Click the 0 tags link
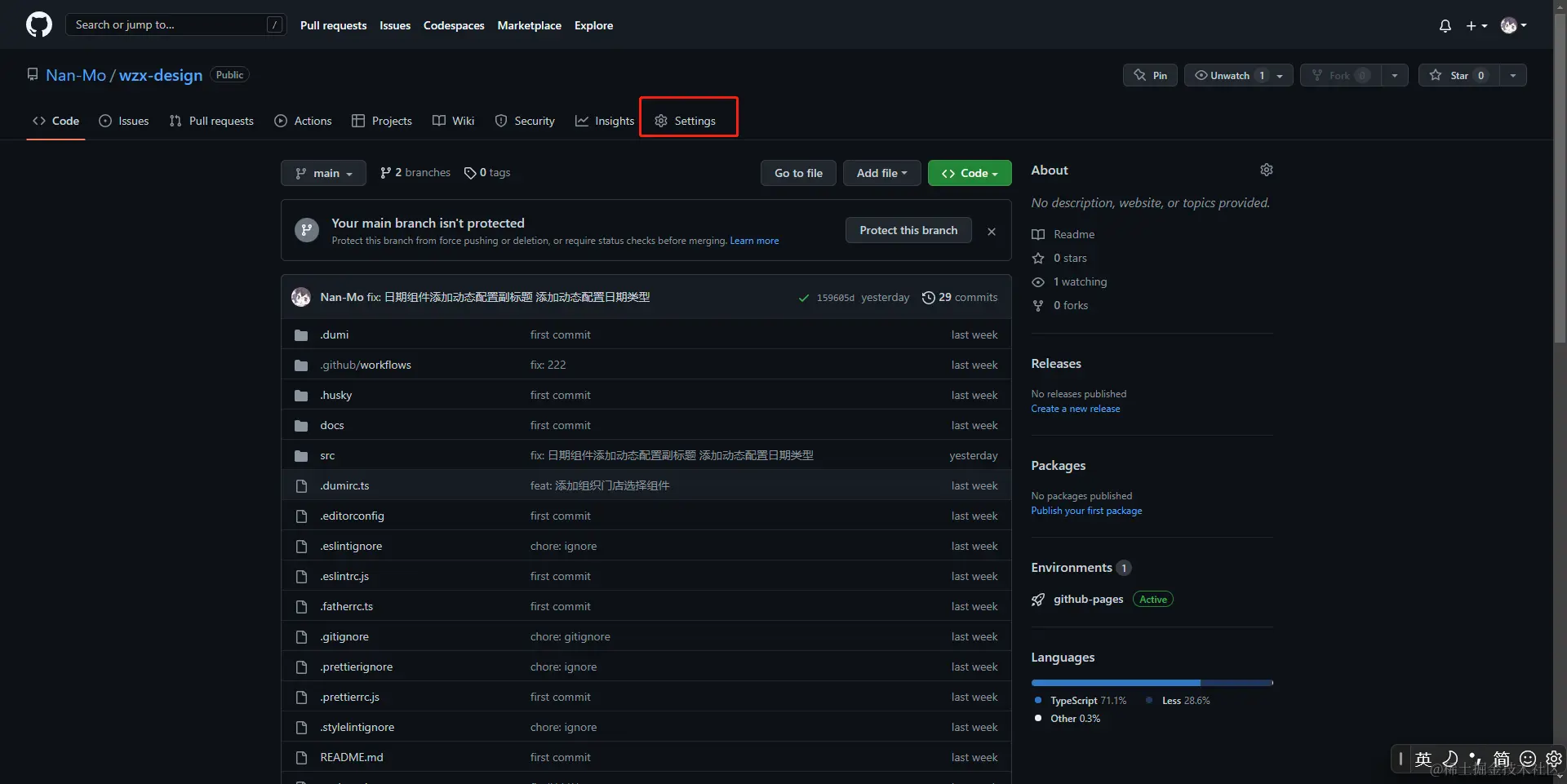Screen dimensions: 1567x784 point(487,173)
